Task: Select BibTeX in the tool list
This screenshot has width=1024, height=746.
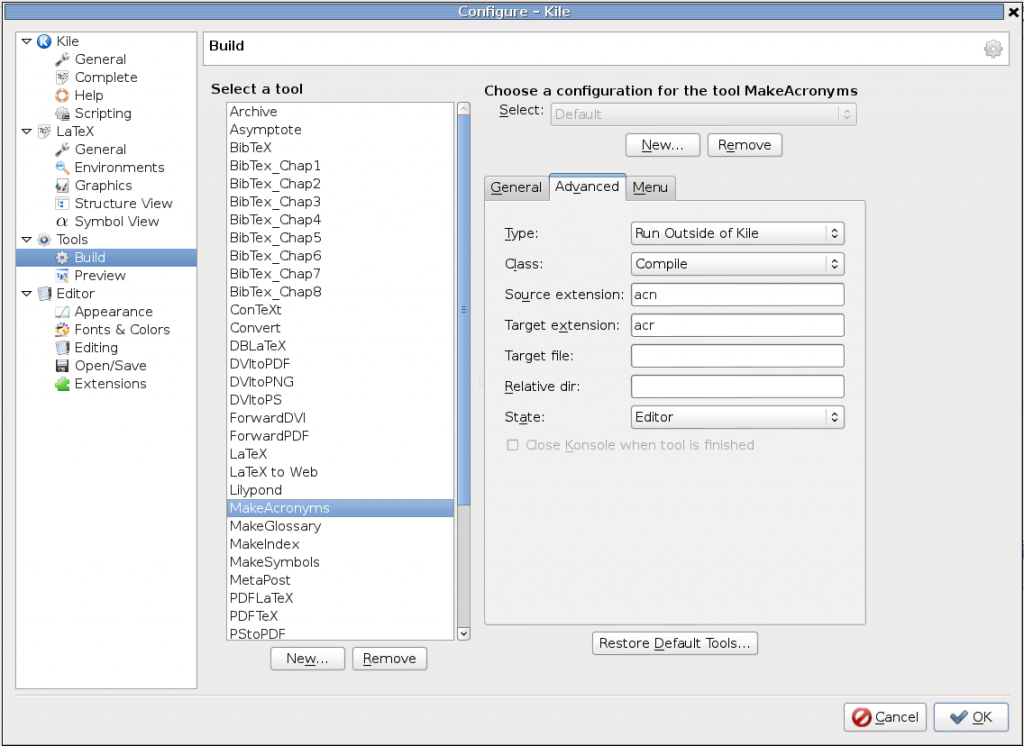Action: [340, 148]
